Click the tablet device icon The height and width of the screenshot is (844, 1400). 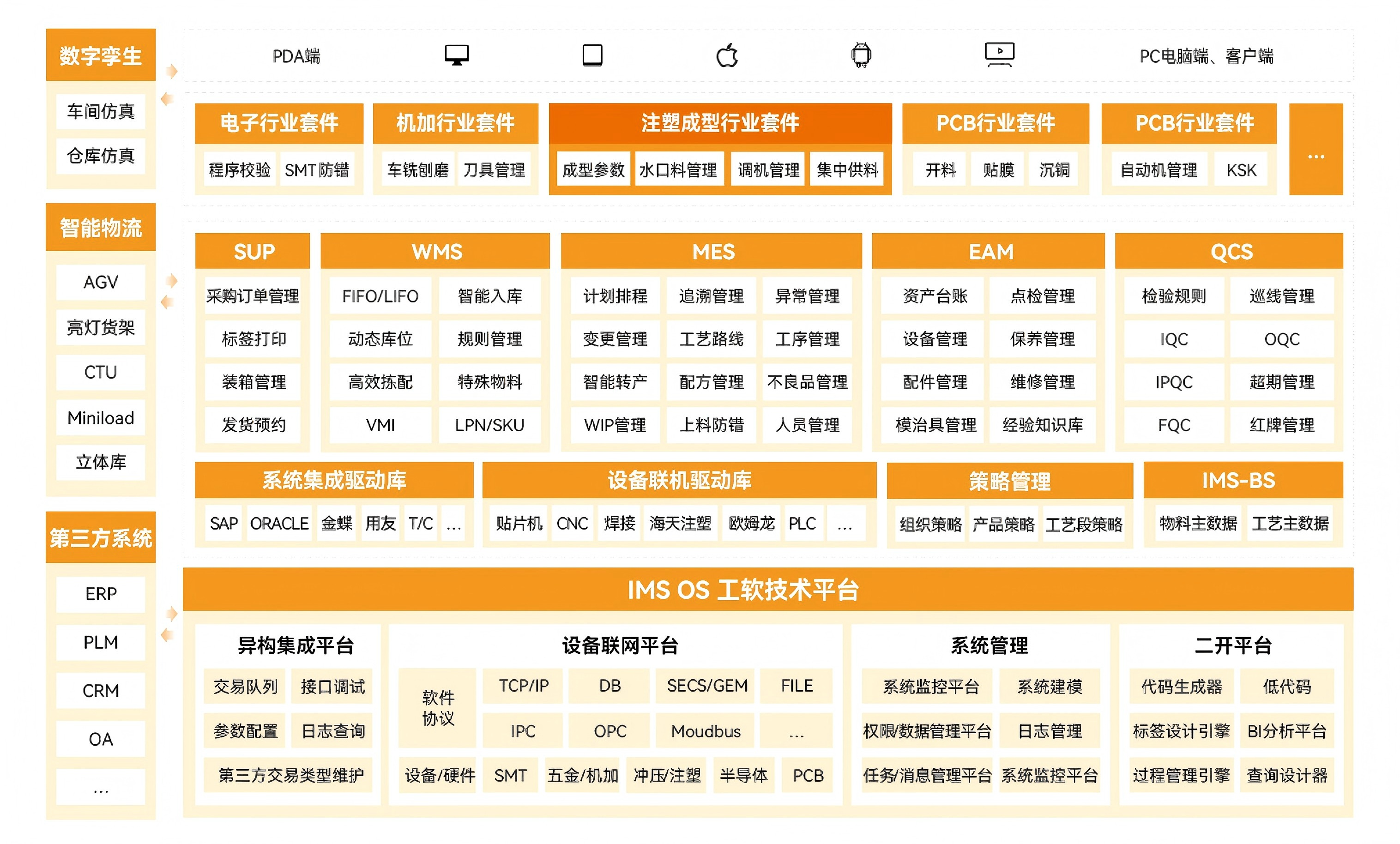[x=592, y=55]
